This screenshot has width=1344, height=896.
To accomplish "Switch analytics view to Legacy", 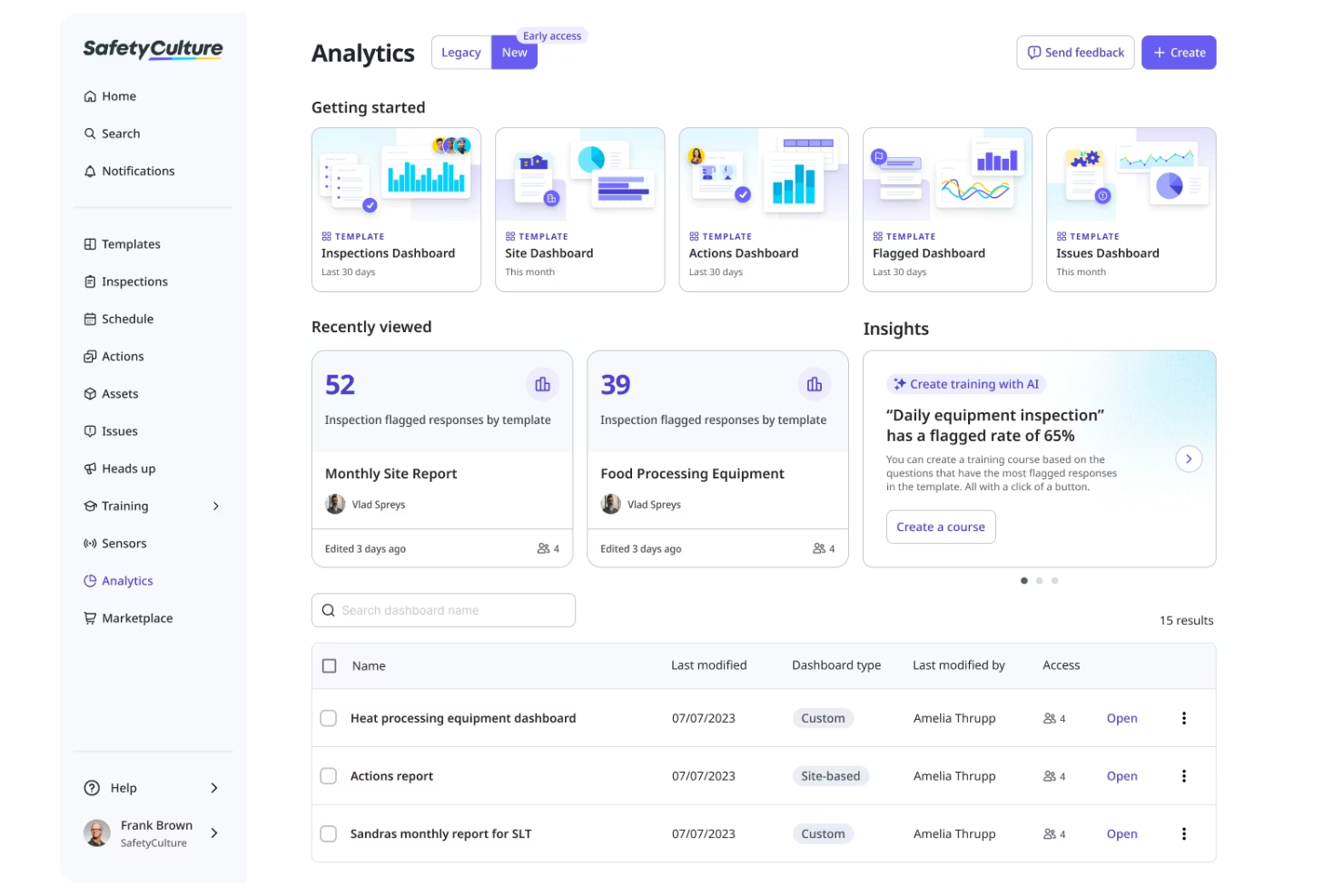I will point(461,53).
